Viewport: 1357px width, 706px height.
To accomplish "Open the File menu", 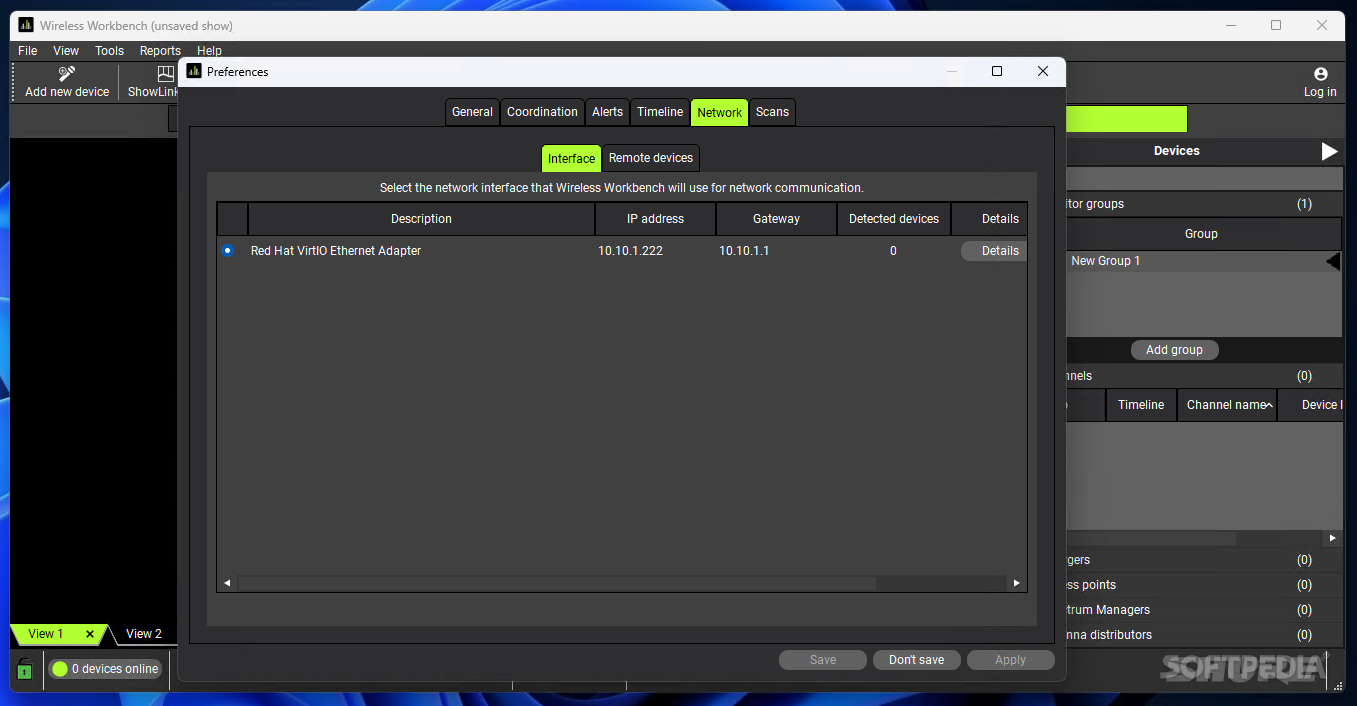I will 28,51.
